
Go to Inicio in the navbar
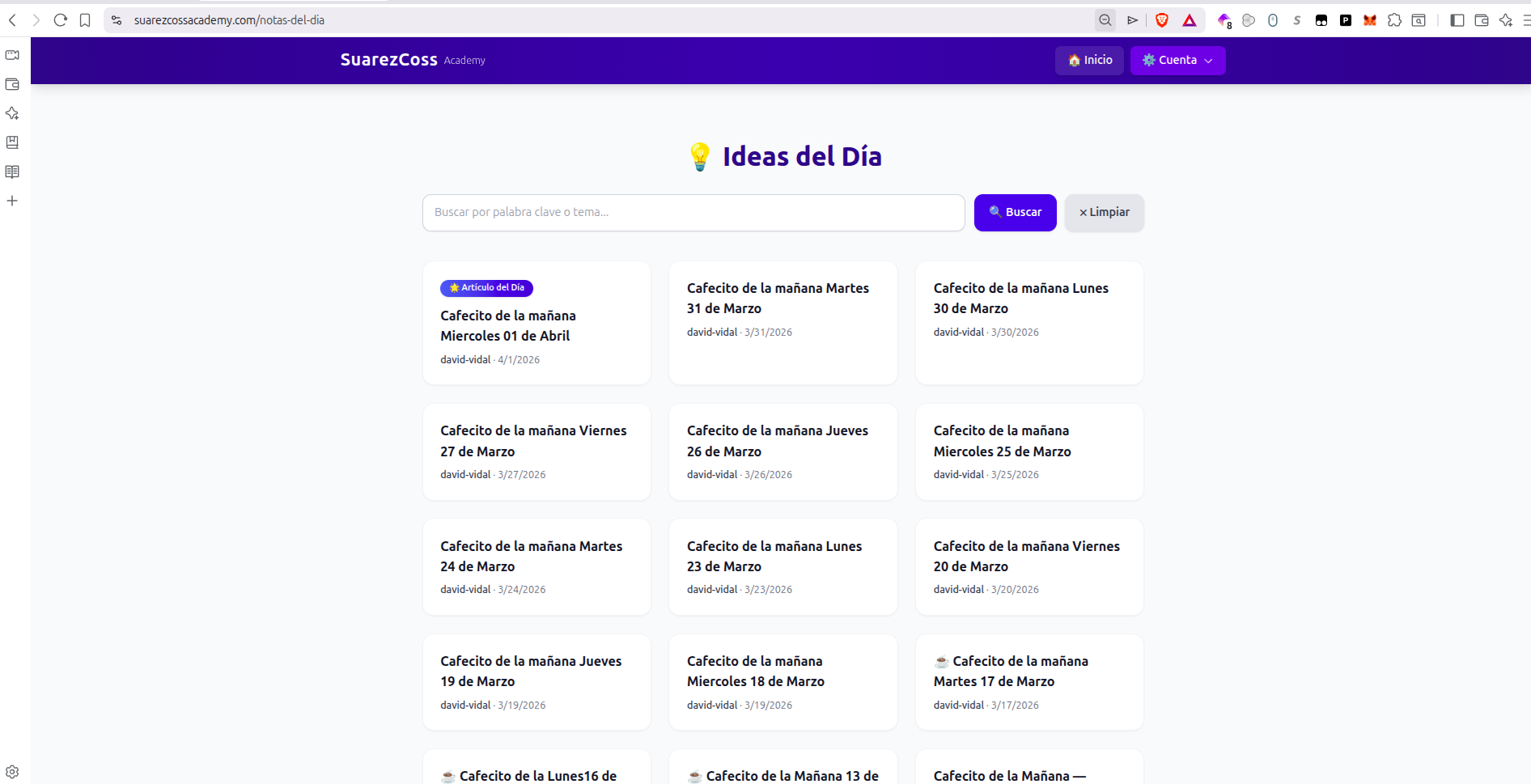coord(1089,61)
